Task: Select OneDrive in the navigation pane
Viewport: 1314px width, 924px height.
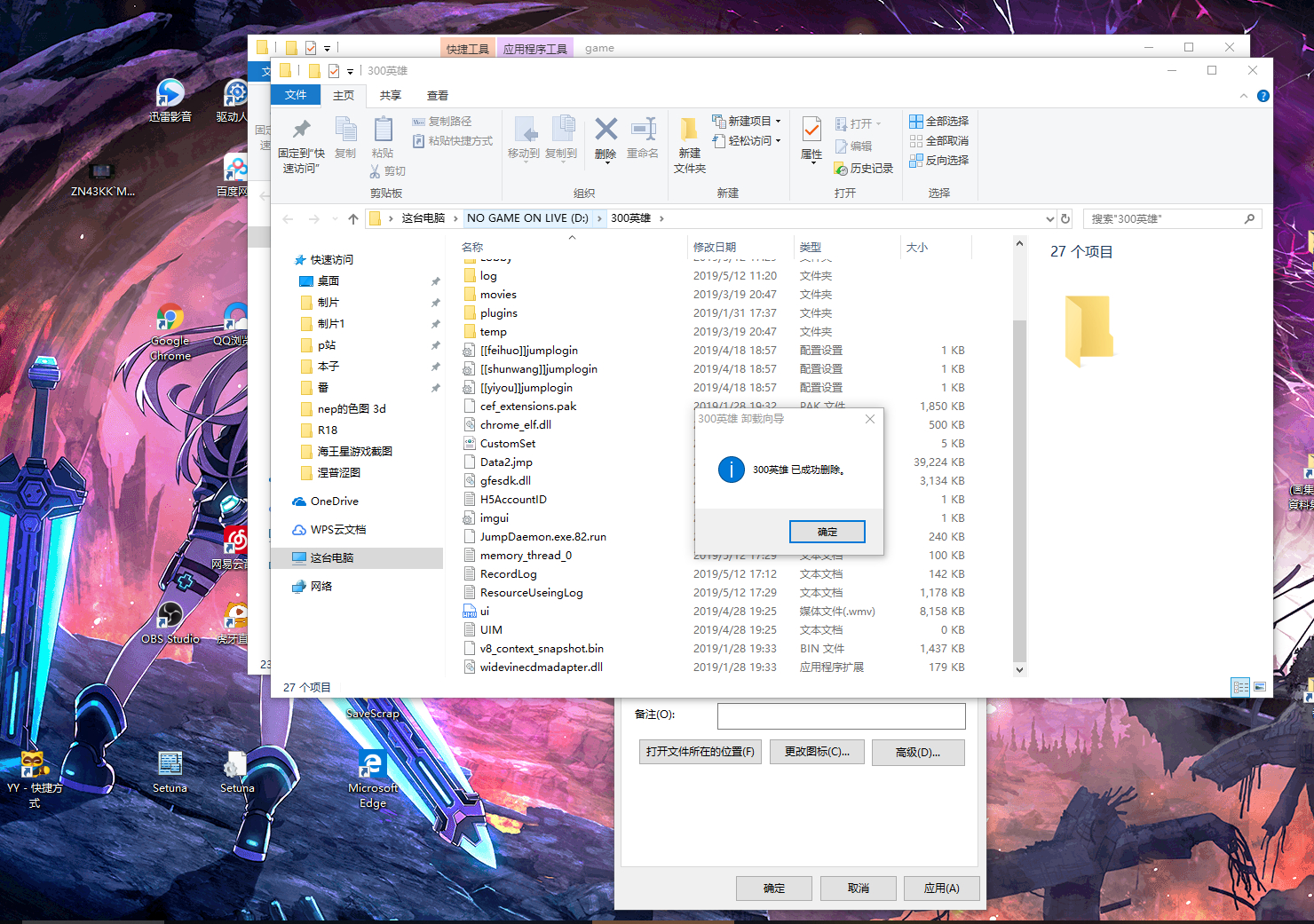Action: pos(335,501)
